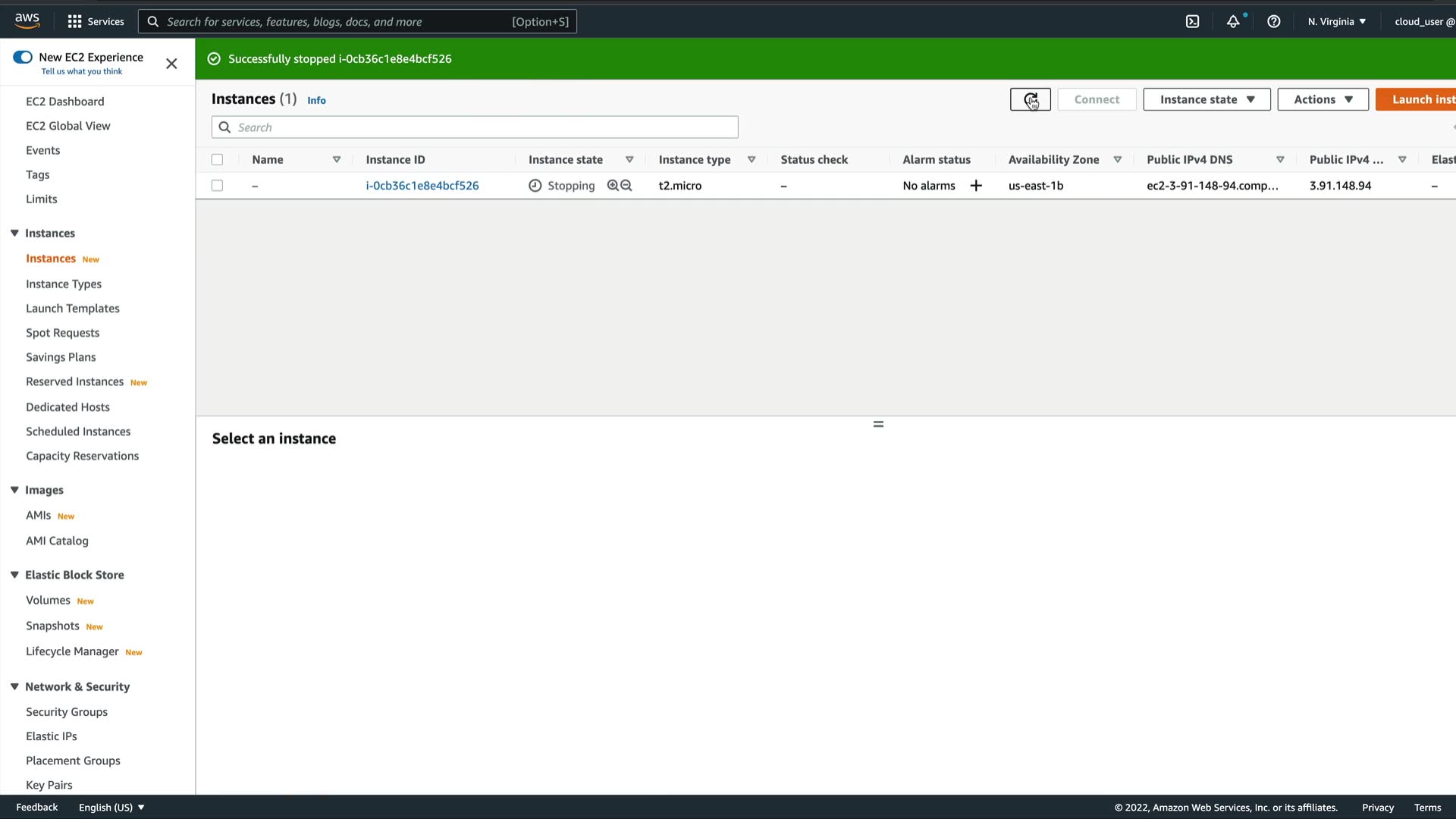Viewport: 1456px width, 819px height.
Task: Go to Volumes in sidebar
Action: 48,601
